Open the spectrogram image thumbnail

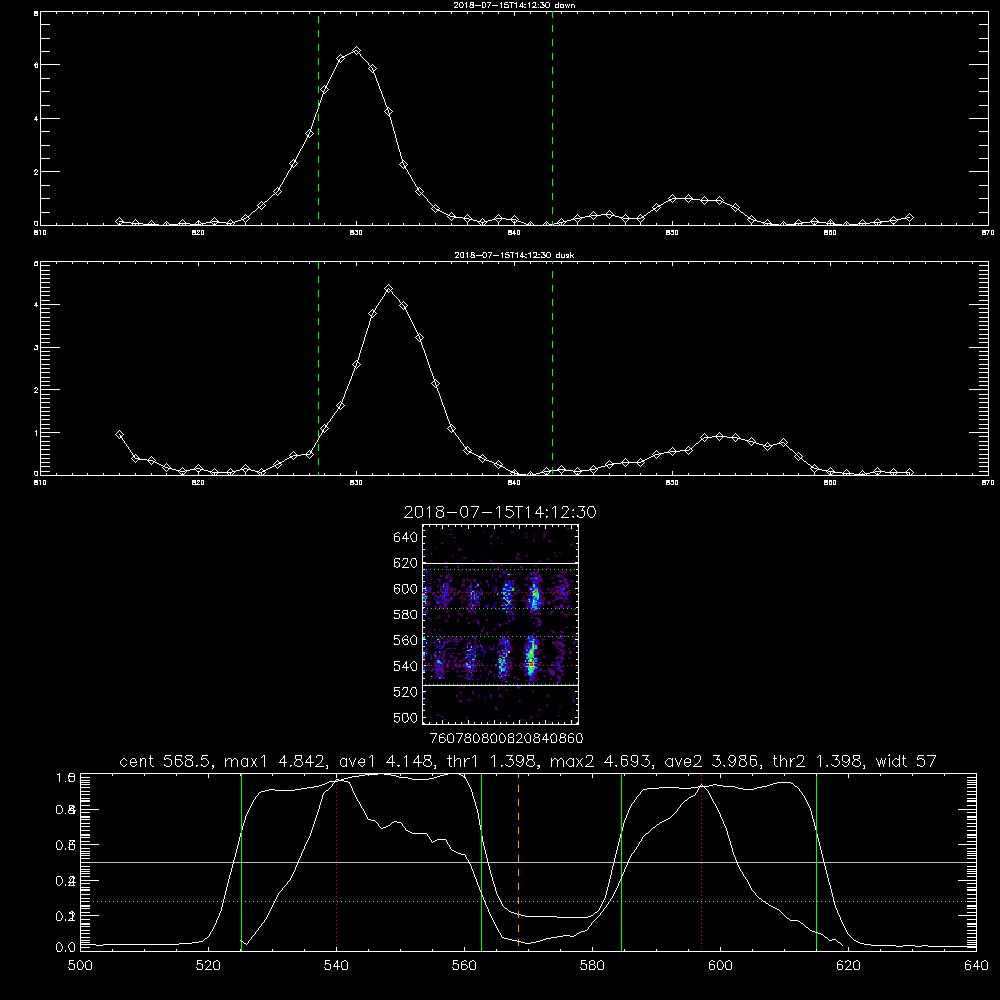point(501,624)
